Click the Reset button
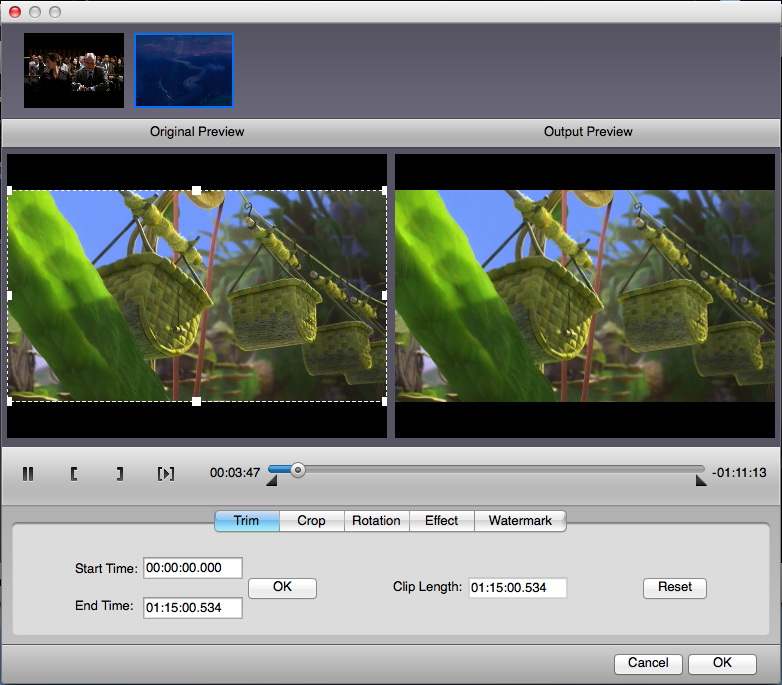The width and height of the screenshot is (782, 685). [x=675, y=588]
